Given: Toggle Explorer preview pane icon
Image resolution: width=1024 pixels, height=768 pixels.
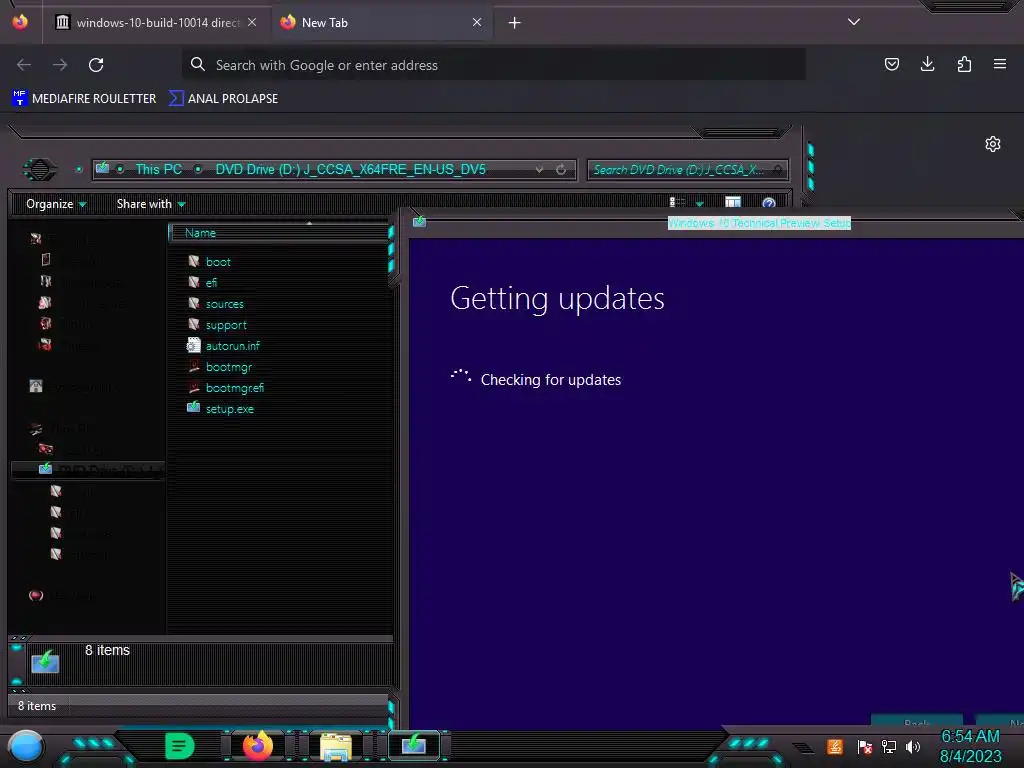Looking at the screenshot, I should click(733, 202).
